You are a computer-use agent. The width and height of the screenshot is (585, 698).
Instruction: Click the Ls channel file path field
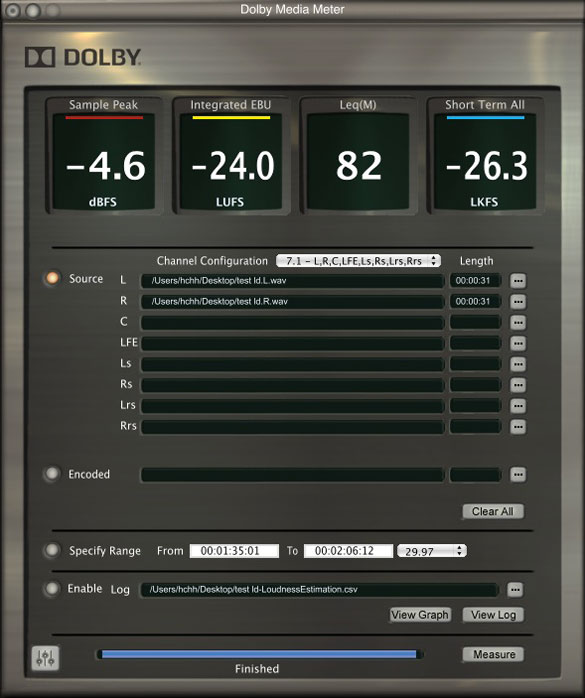pyautogui.click(x=292, y=364)
